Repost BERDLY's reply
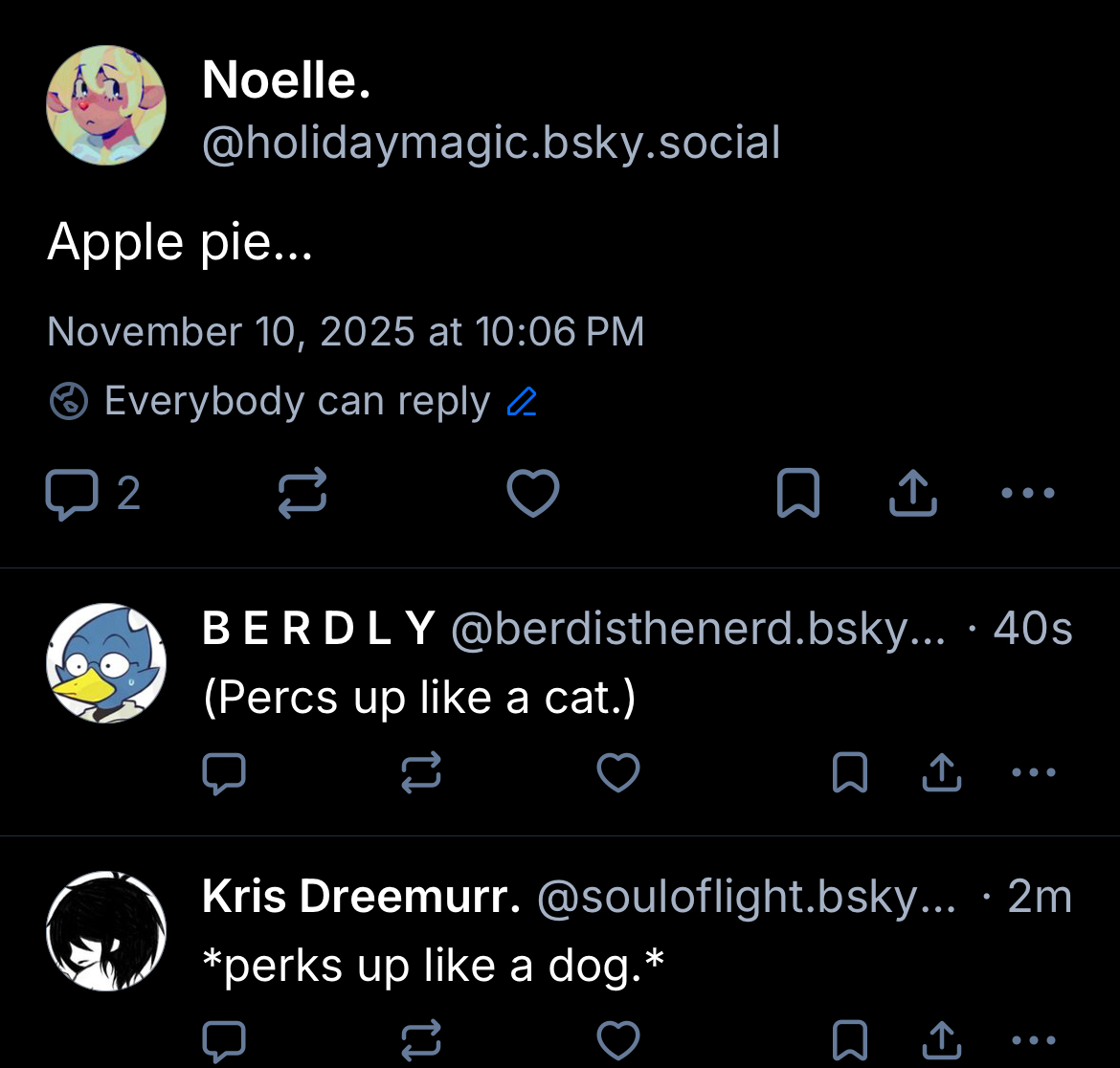This screenshot has height=1068, width=1120. (421, 772)
